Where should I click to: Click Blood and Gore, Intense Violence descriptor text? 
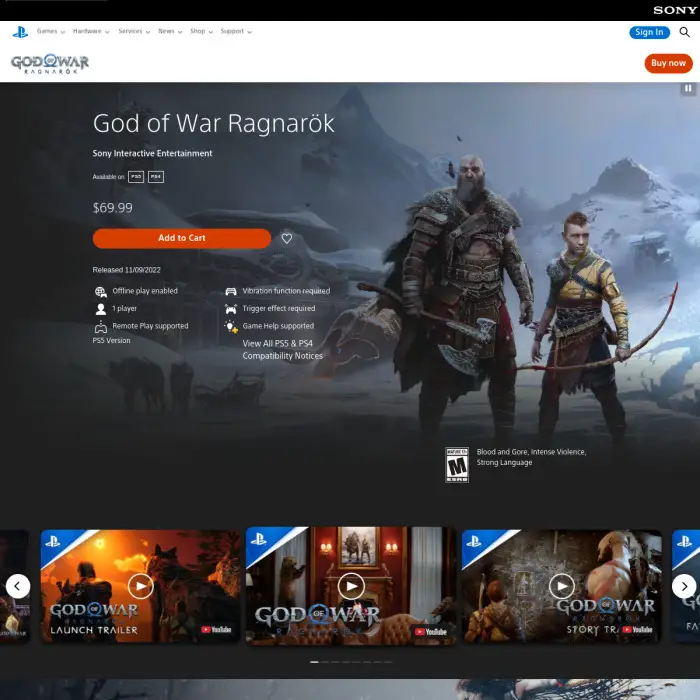click(x=531, y=457)
